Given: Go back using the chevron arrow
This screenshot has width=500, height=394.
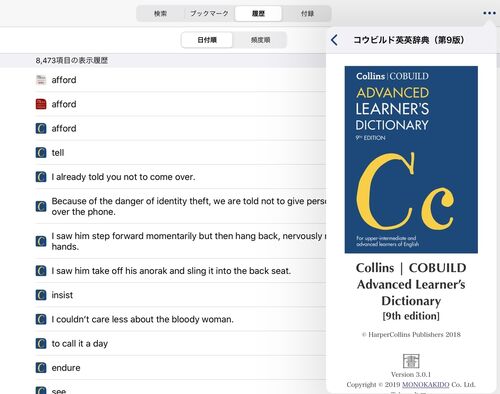Looking at the screenshot, I should 334,40.
